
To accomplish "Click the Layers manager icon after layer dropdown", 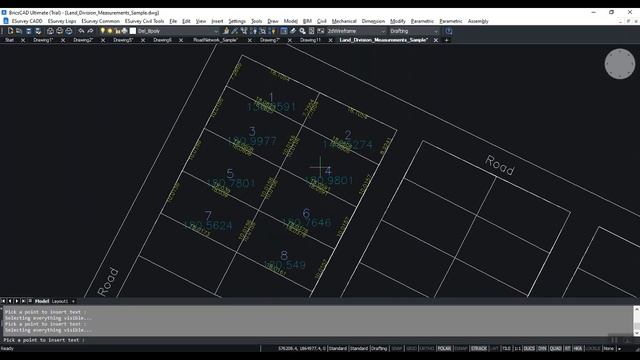I will coord(226,31).
